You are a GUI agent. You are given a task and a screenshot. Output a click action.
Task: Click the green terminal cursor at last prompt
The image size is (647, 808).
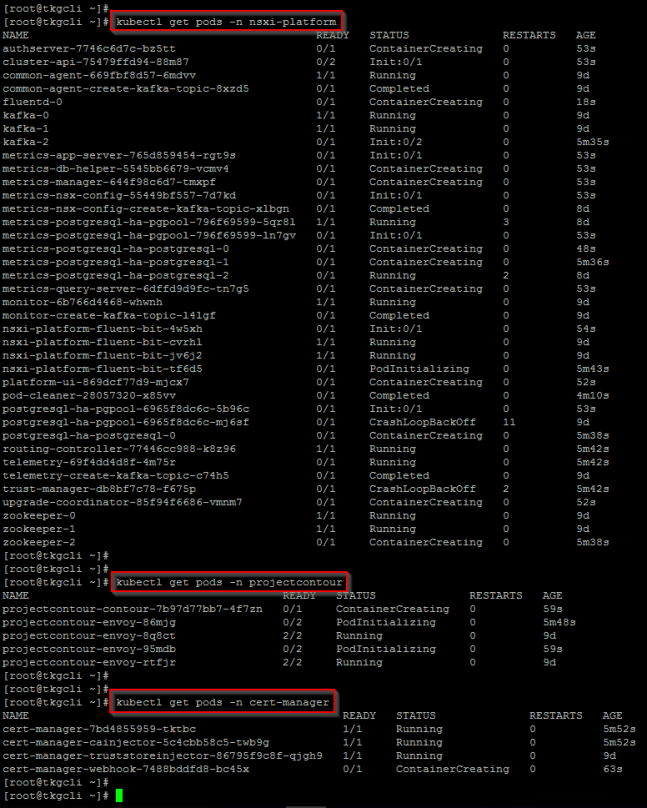coord(119,796)
